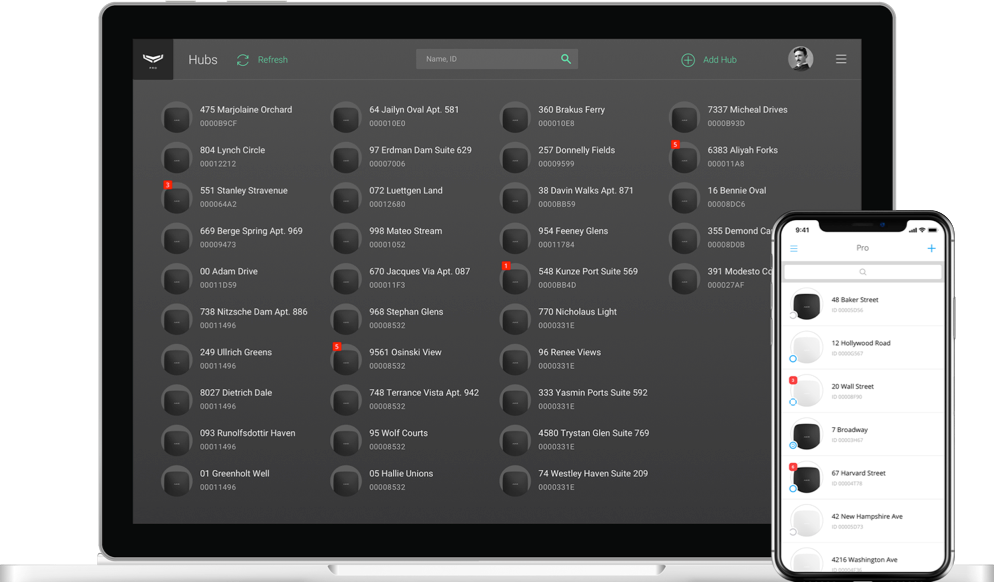Tap black hub thumbnail for 7 Broadway
This screenshot has height=582, width=994.
[807, 435]
